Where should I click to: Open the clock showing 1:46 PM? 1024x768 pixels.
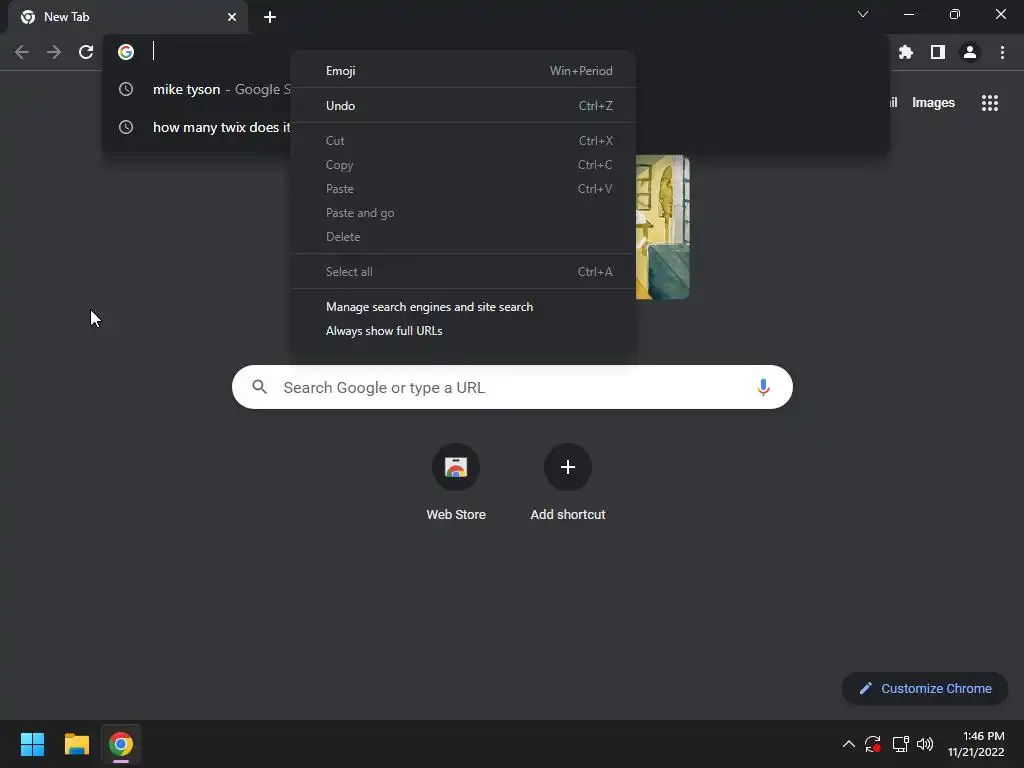coord(976,744)
